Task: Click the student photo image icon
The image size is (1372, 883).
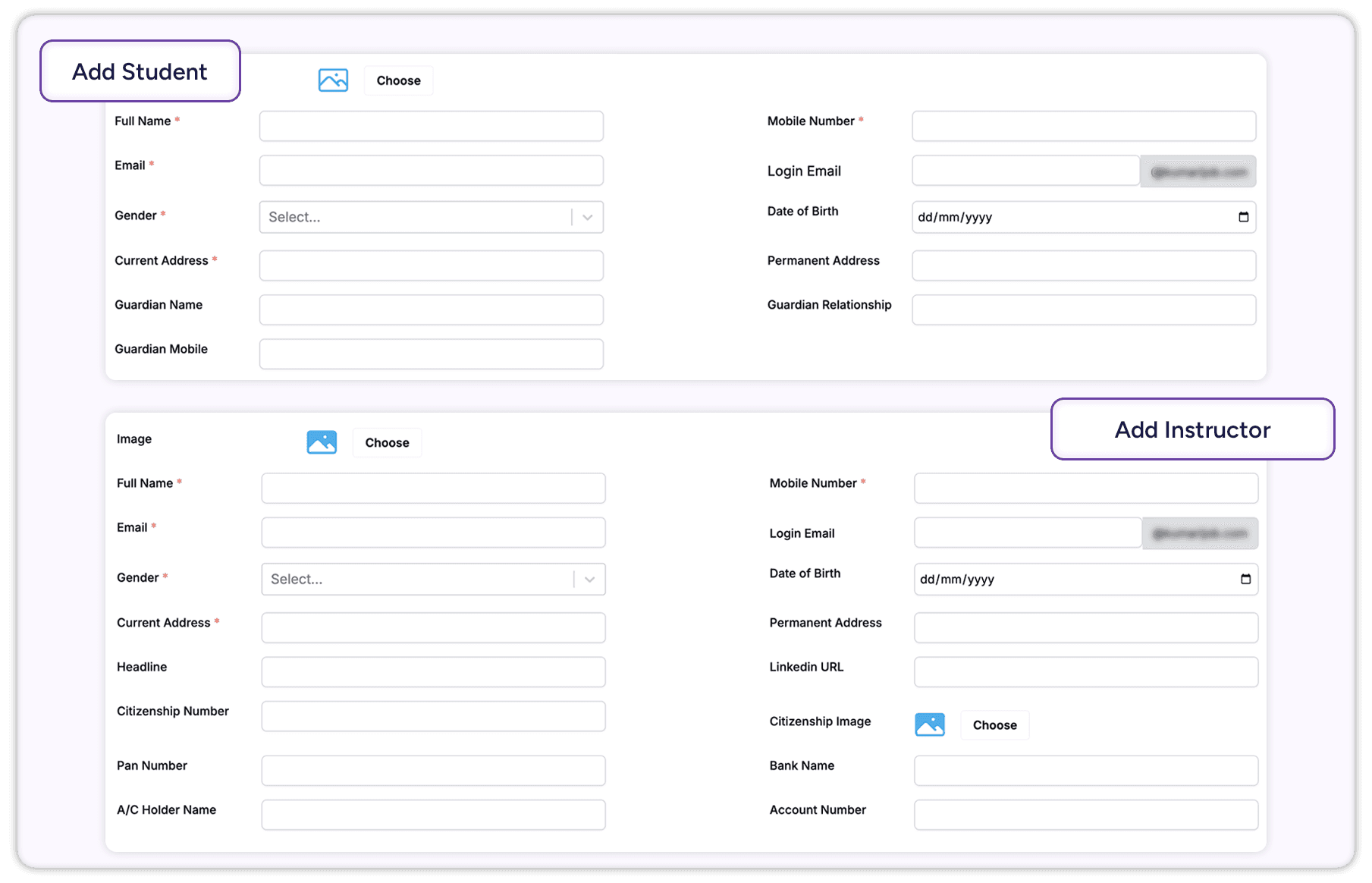Action: tap(332, 80)
